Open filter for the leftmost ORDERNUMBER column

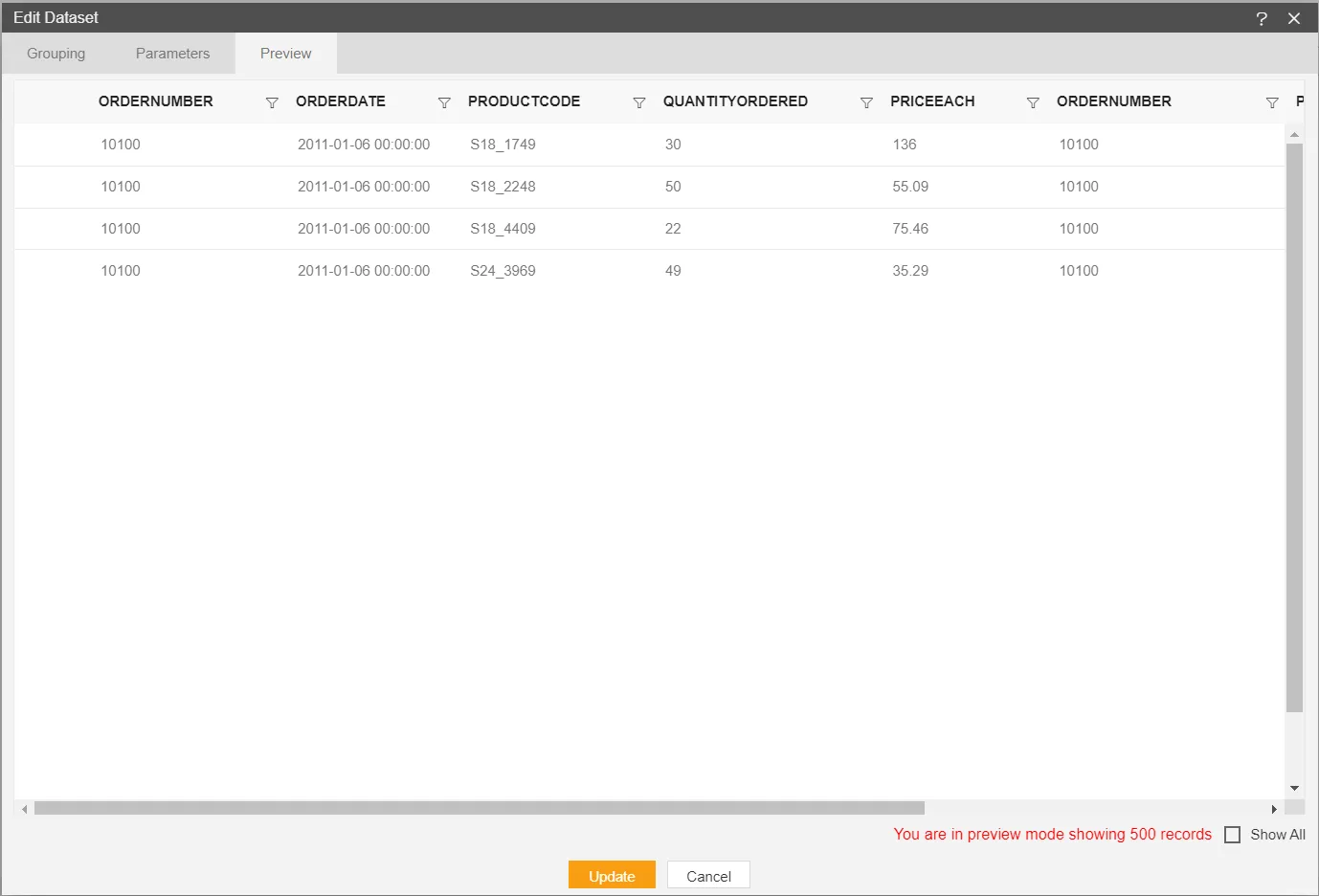[272, 102]
